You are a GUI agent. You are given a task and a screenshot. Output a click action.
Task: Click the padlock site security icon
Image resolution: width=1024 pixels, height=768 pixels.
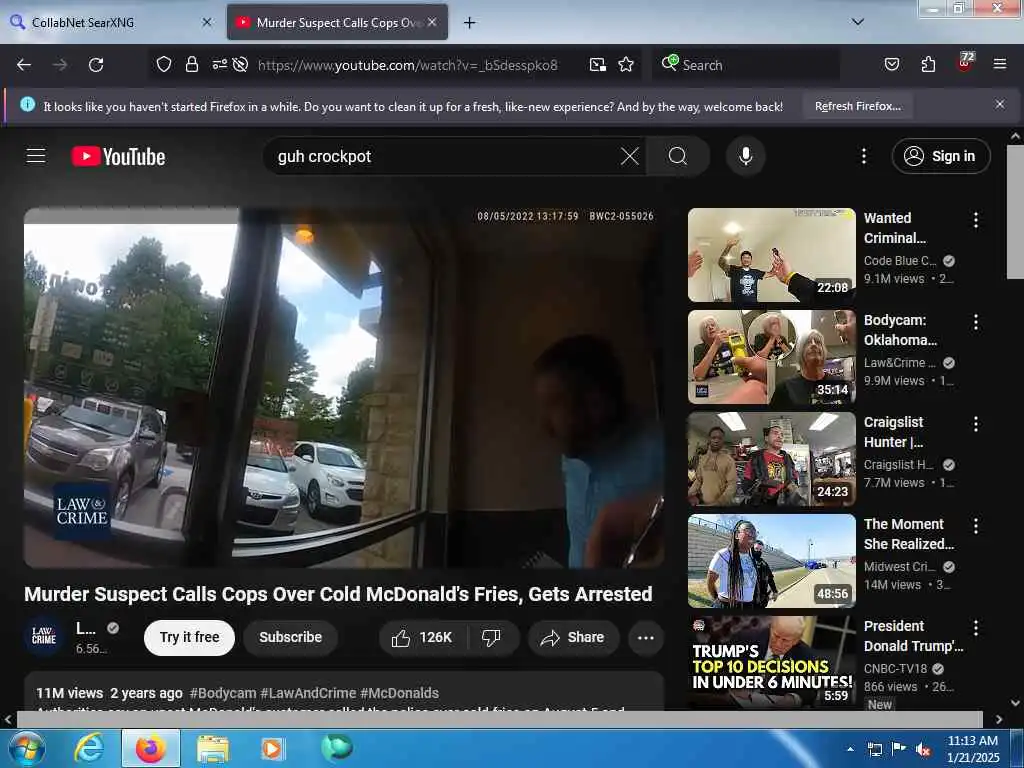click(x=191, y=65)
